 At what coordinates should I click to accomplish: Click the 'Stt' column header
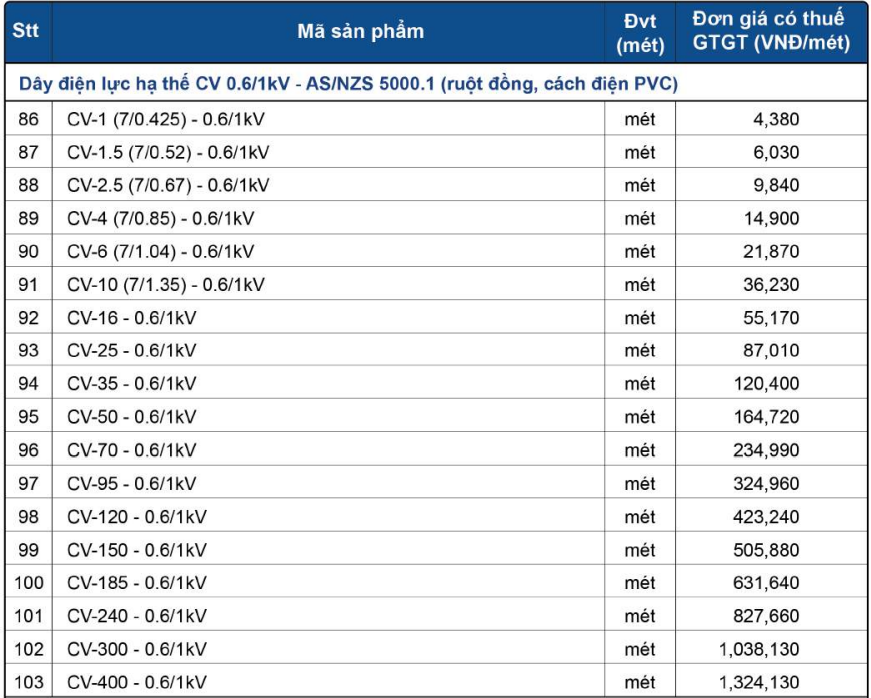click(25, 31)
